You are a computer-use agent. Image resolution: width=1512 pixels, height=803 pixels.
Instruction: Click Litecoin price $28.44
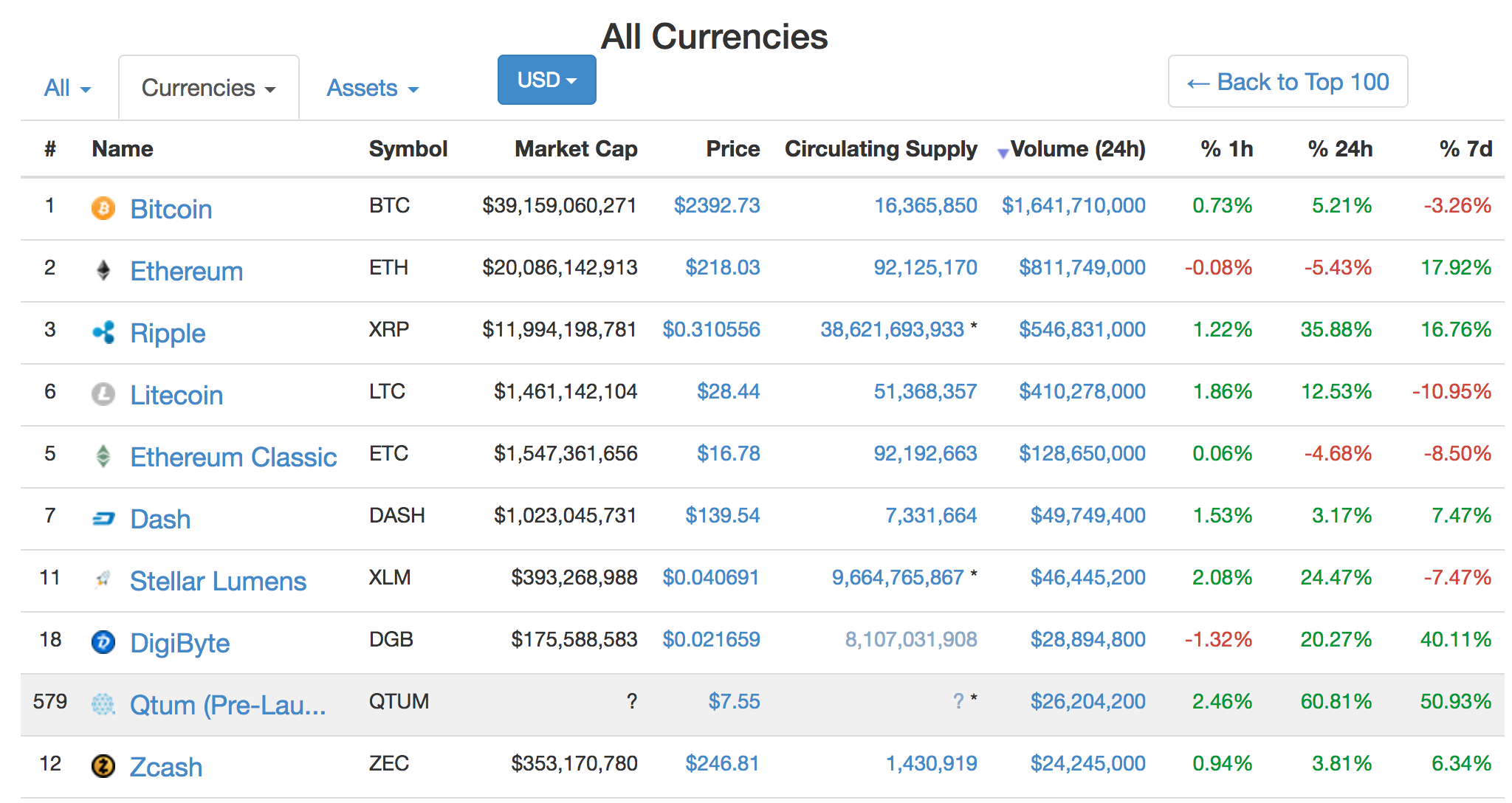tap(728, 391)
